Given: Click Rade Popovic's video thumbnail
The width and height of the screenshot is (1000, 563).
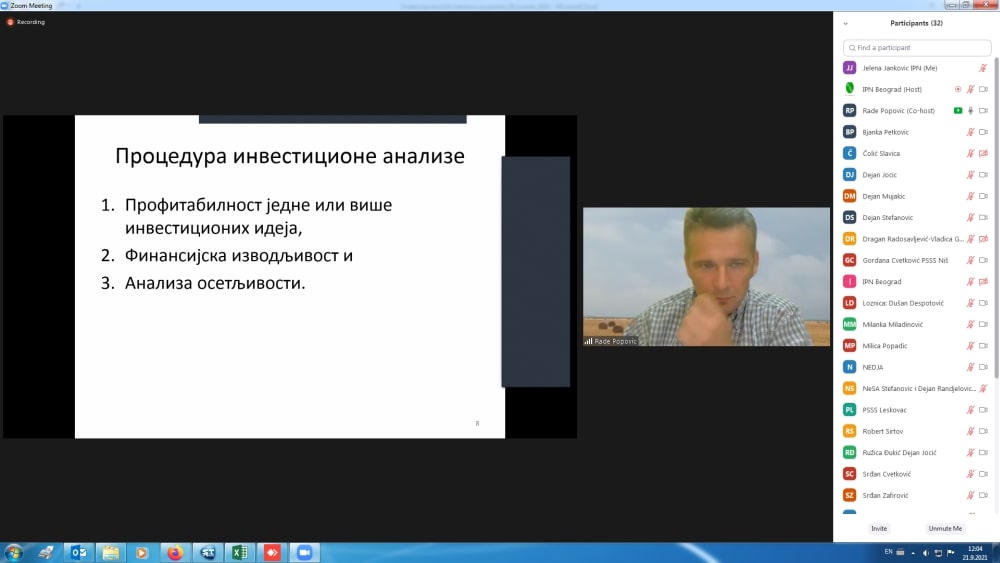Looking at the screenshot, I should tap(706, 277).
